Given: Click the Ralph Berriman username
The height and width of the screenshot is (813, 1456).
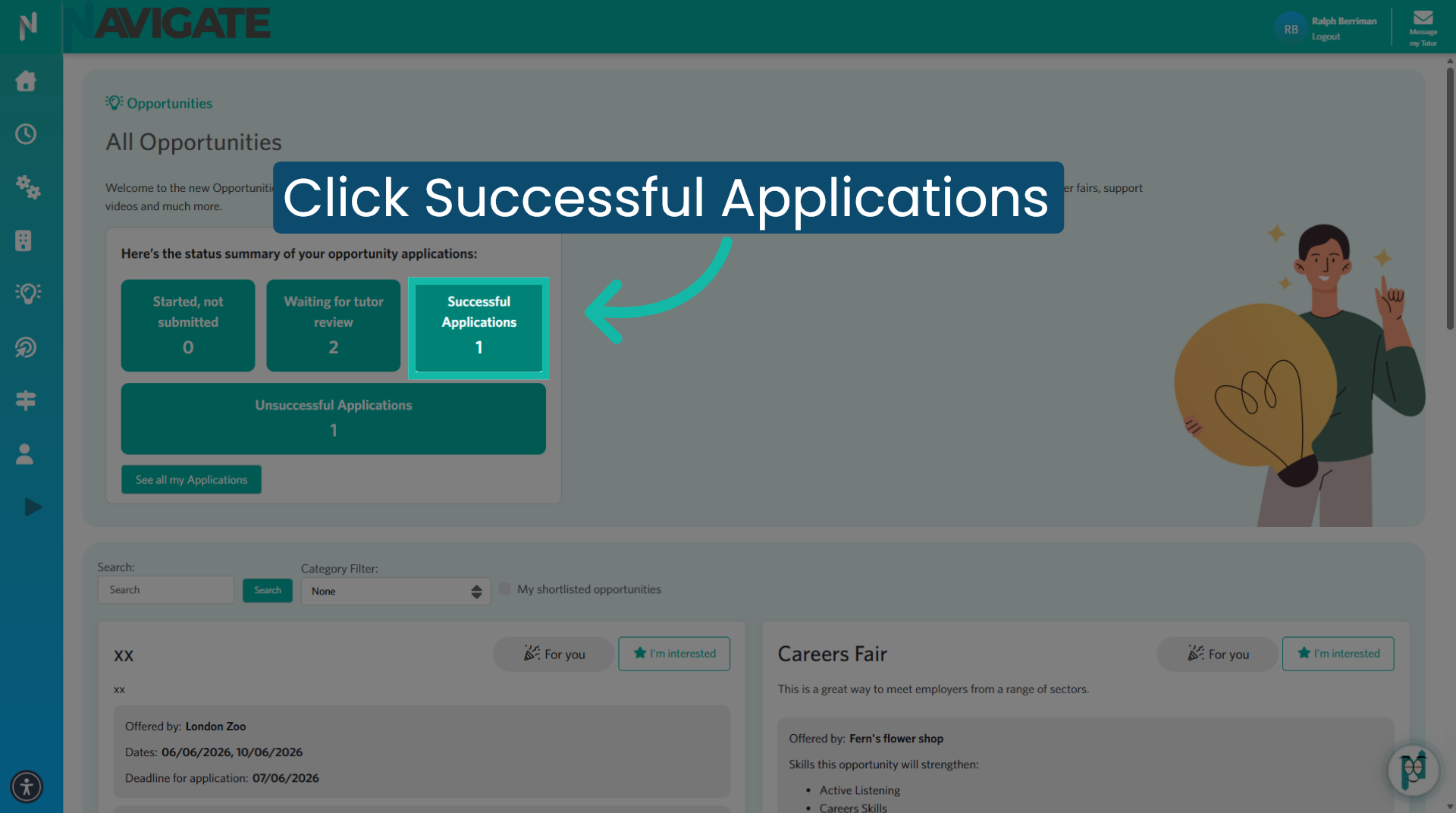Looking at the screenshot, I should click(1344, 21).
